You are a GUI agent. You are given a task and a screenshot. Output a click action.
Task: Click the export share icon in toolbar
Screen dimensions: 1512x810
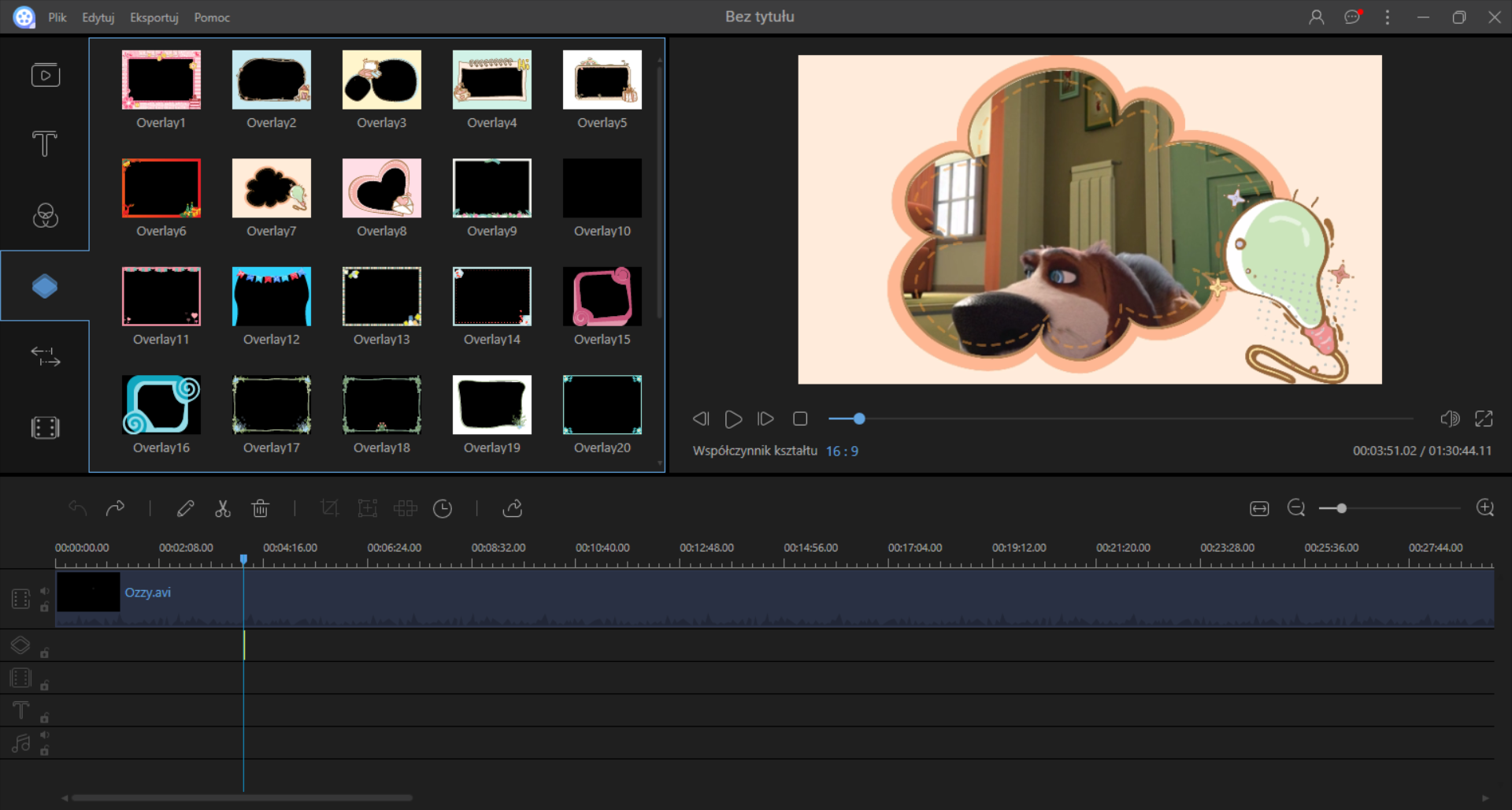pyautogui.click(x=513, y=509)
